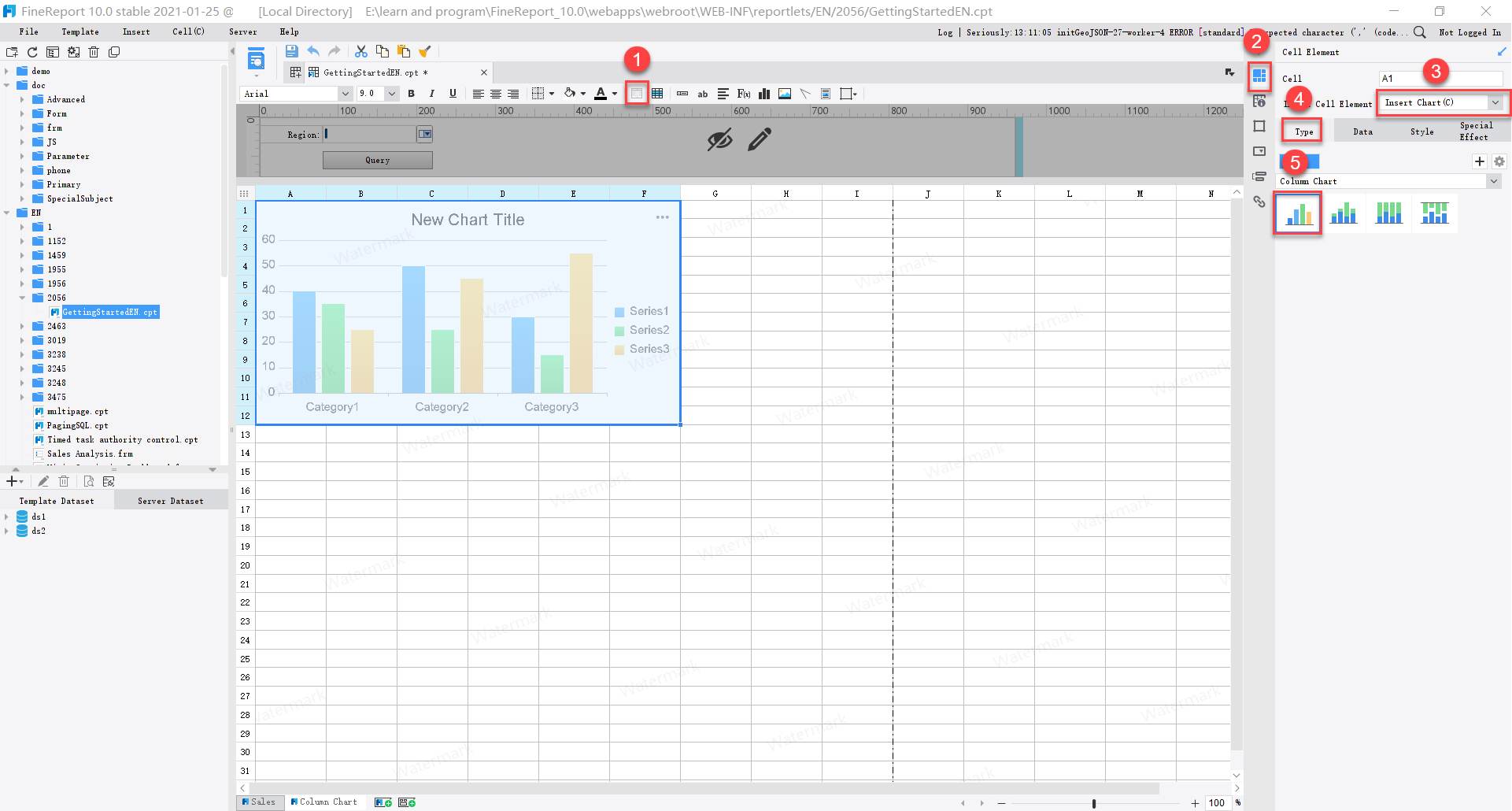Toggle right alignment

click(513, 94)
